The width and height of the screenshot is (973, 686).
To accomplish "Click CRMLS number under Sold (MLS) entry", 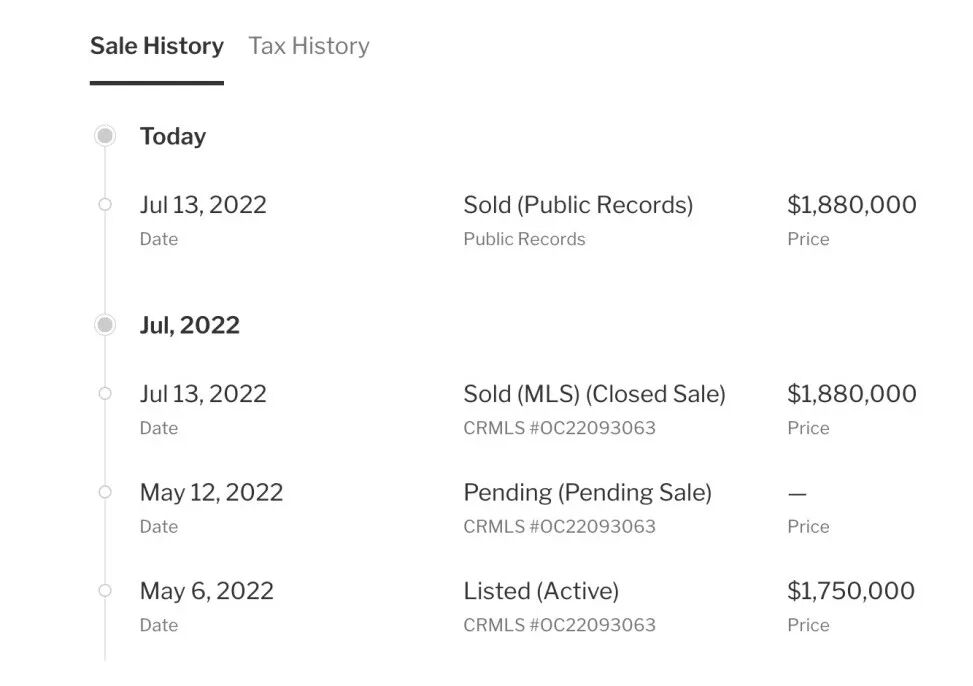I will [559, 428].
